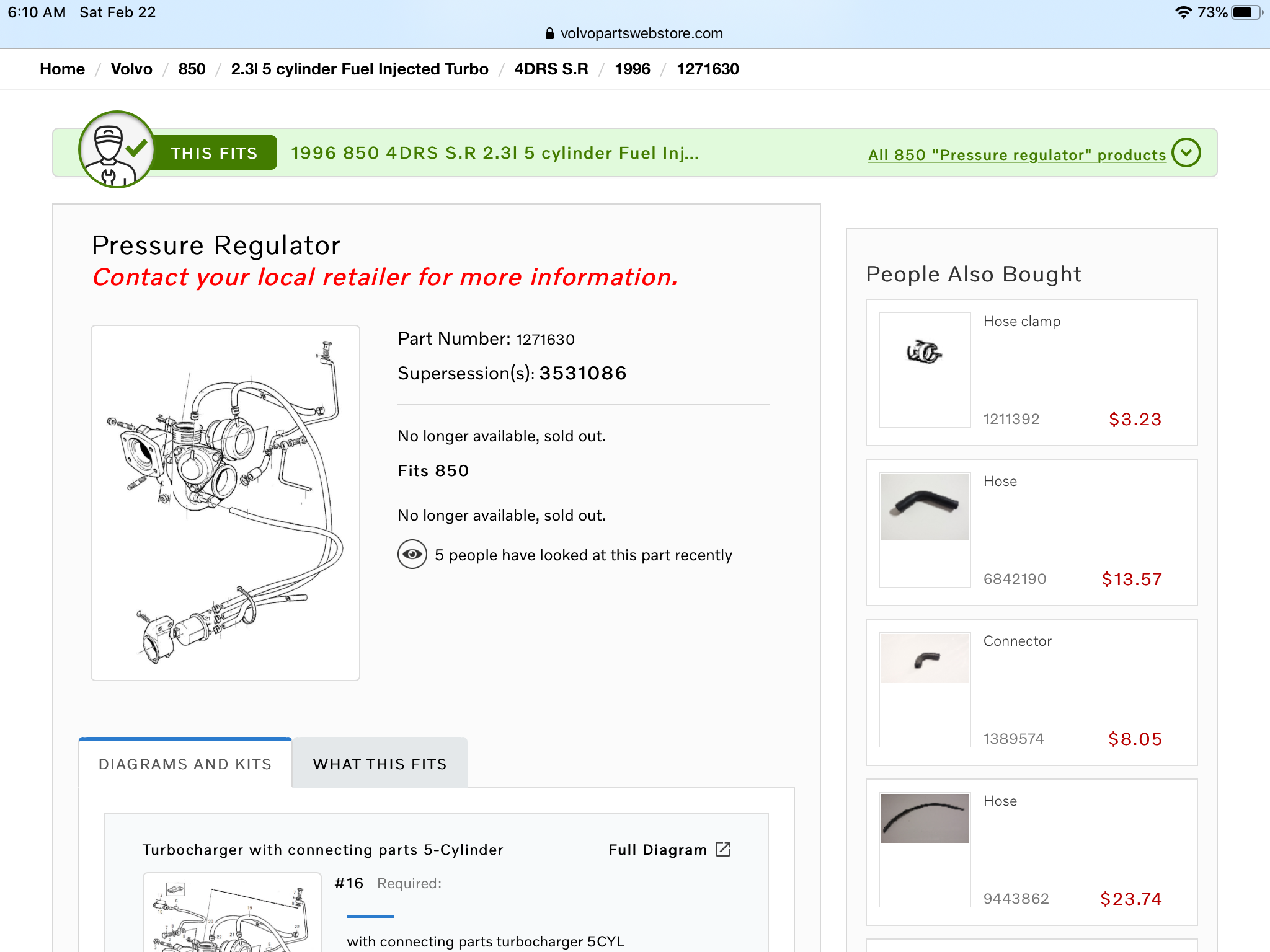Open Connector 1389574 product image
Screen dimensions: 1270x952
pos(925,659)
